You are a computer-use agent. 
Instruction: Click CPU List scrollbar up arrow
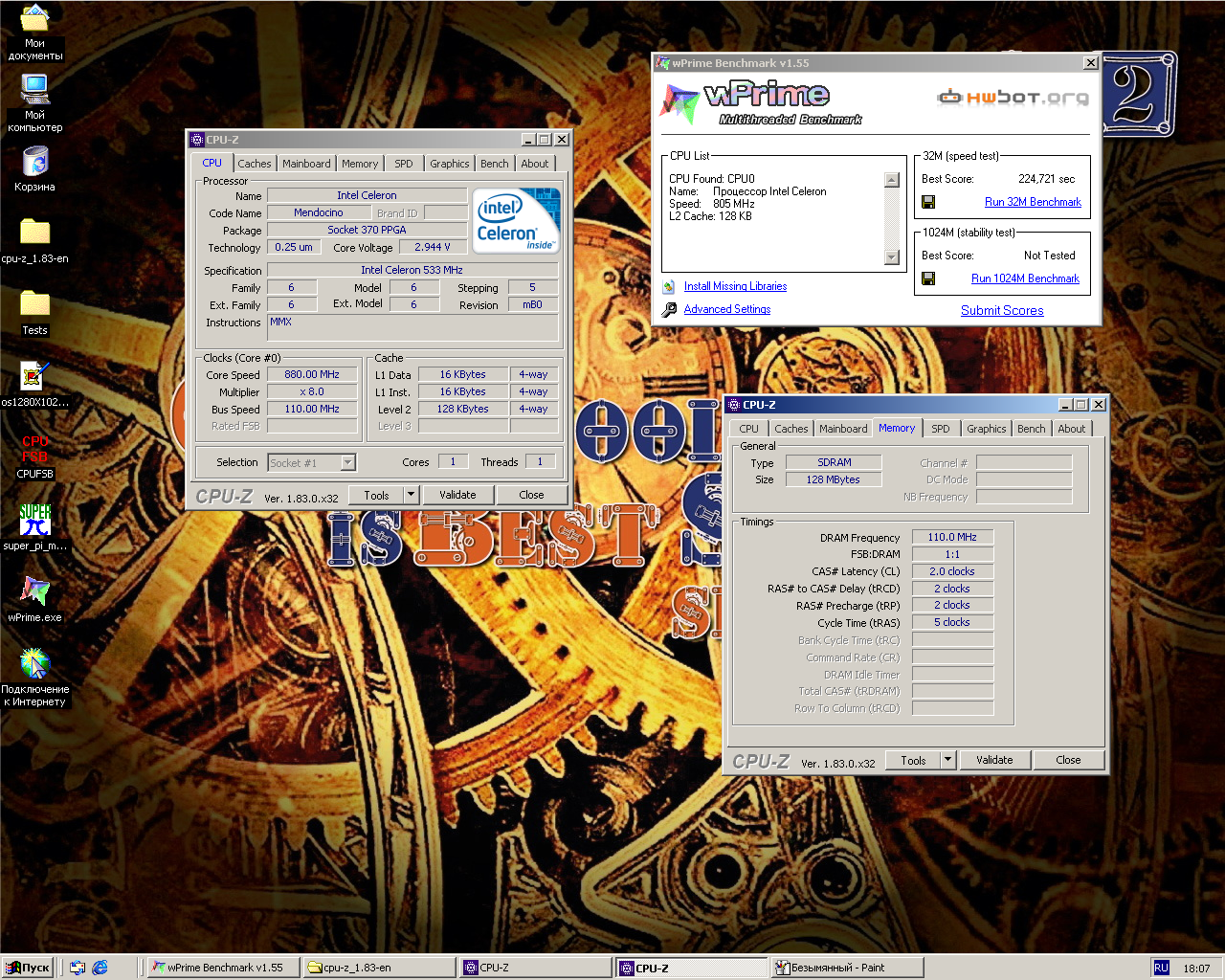pos(892,180)
